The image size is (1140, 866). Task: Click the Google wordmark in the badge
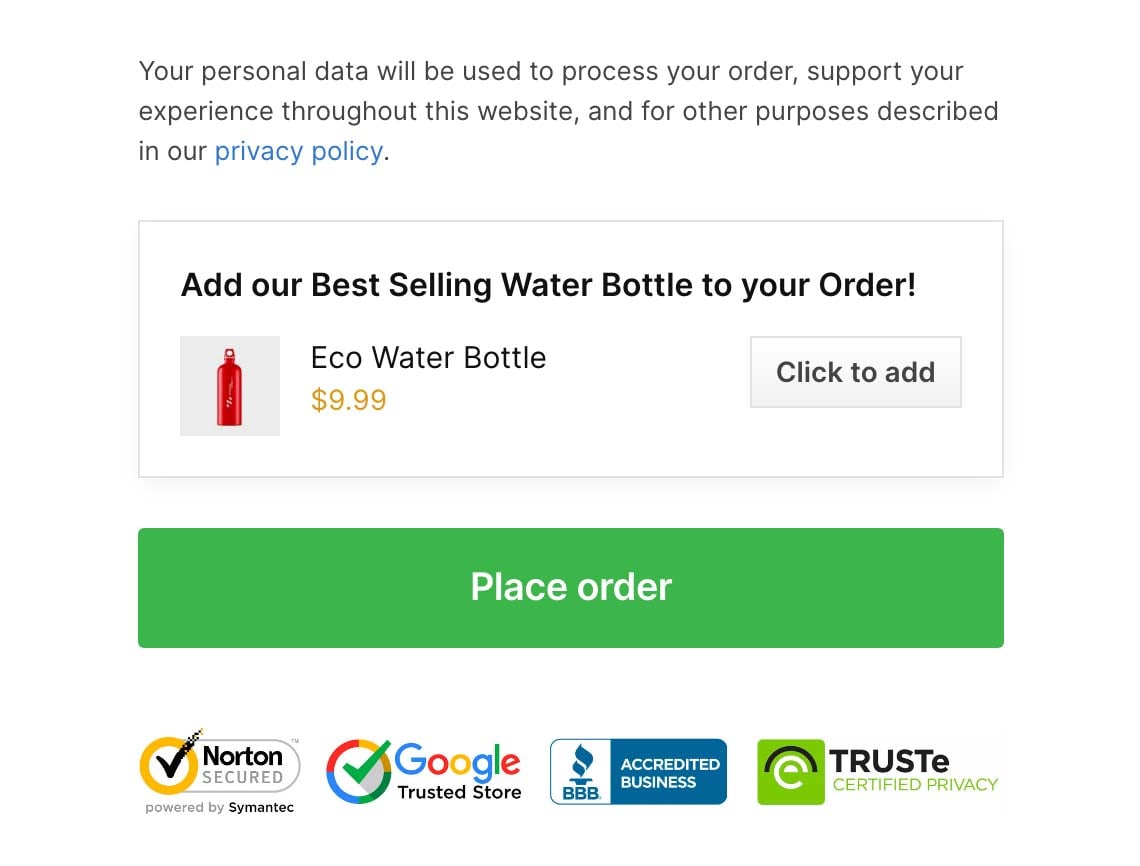click(457, 761)
